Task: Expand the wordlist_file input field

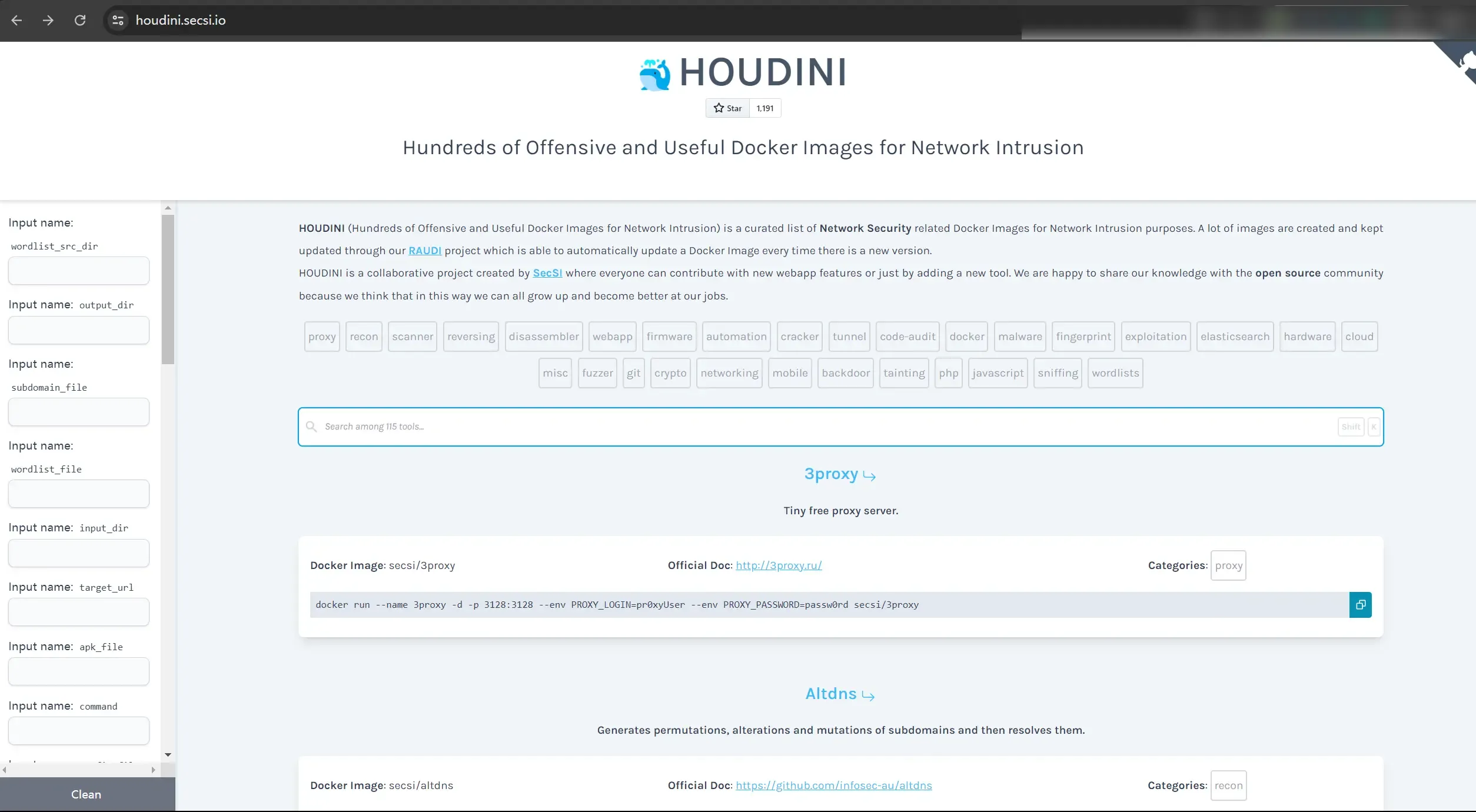Action: [79, 493]
